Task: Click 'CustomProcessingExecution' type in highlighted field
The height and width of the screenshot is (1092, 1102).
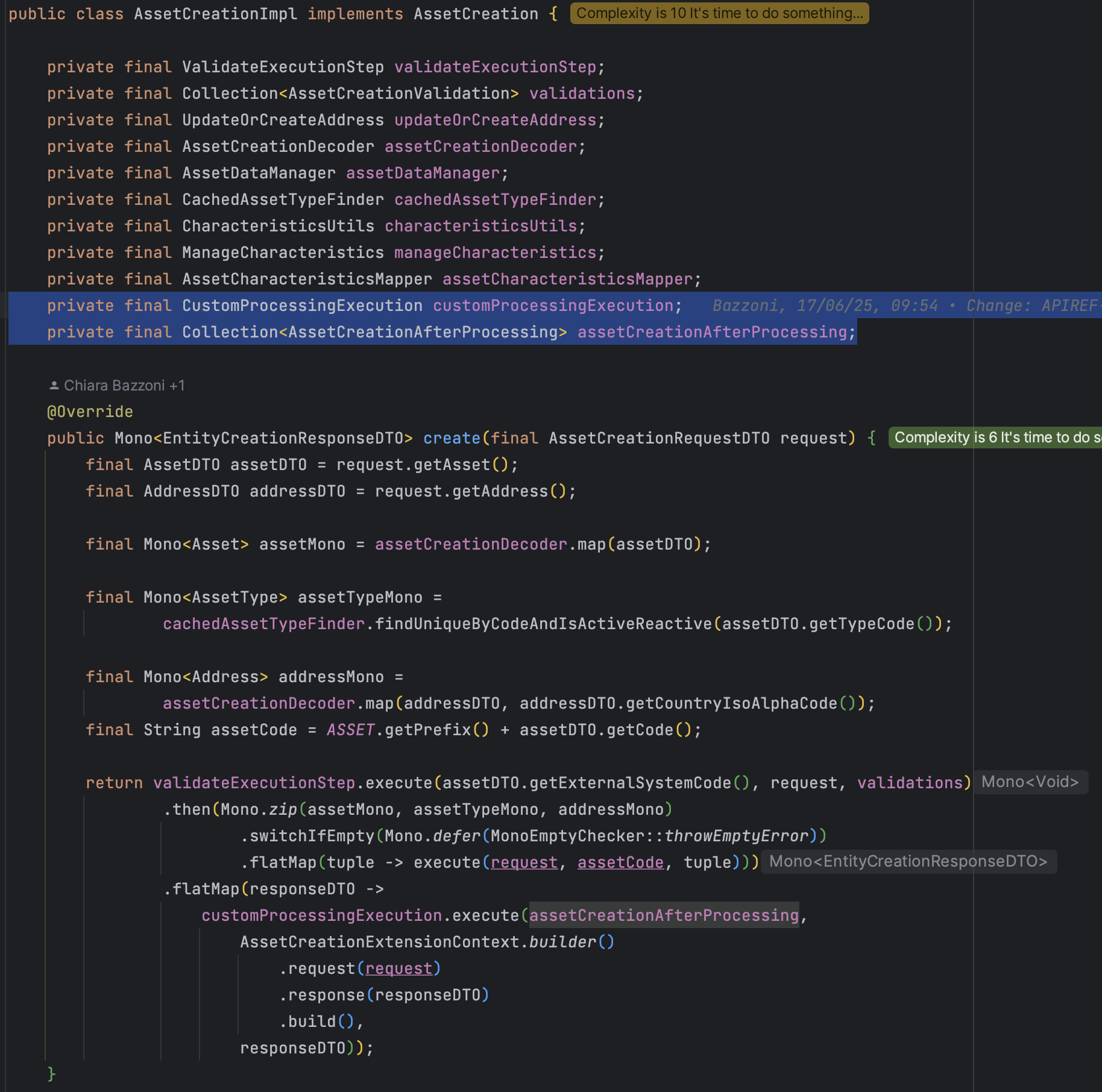Action: [x=302, y=306]
